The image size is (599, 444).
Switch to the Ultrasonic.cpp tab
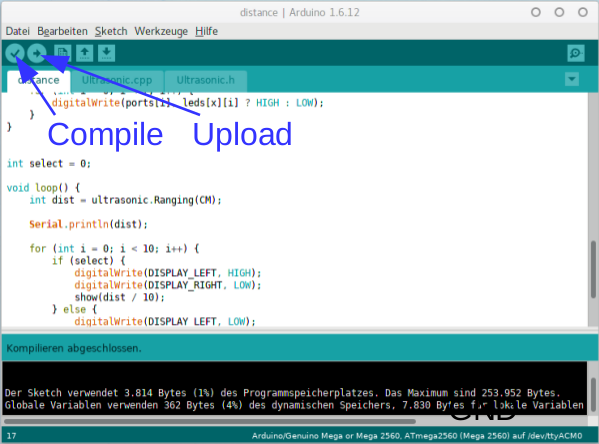tap(117, 80)
